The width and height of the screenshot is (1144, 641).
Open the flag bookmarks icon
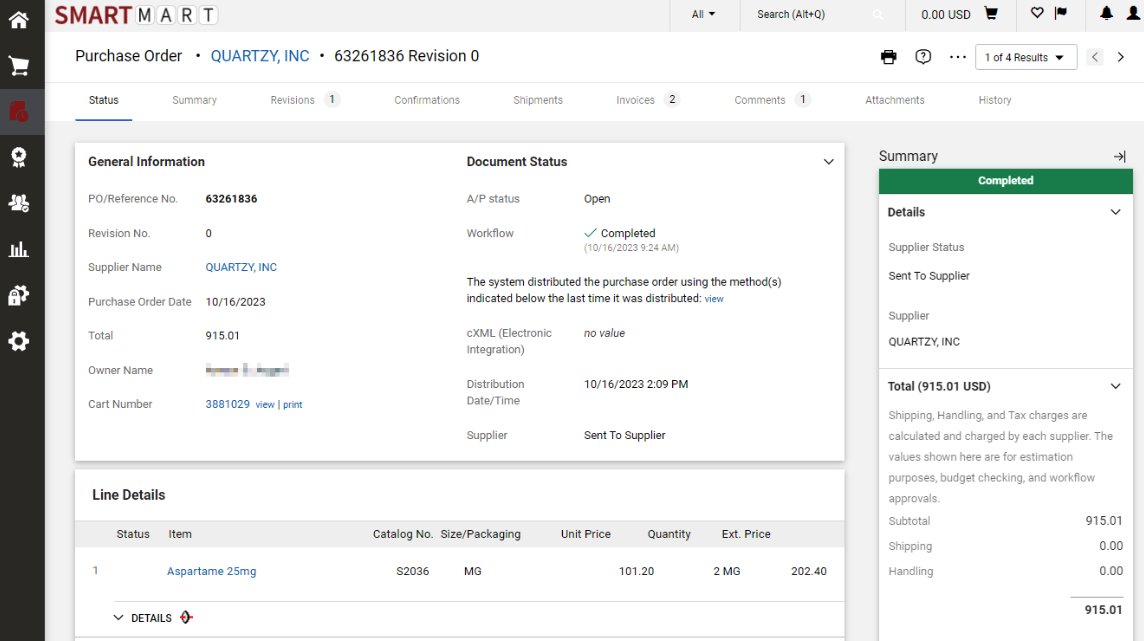[x=1061, y=13]
